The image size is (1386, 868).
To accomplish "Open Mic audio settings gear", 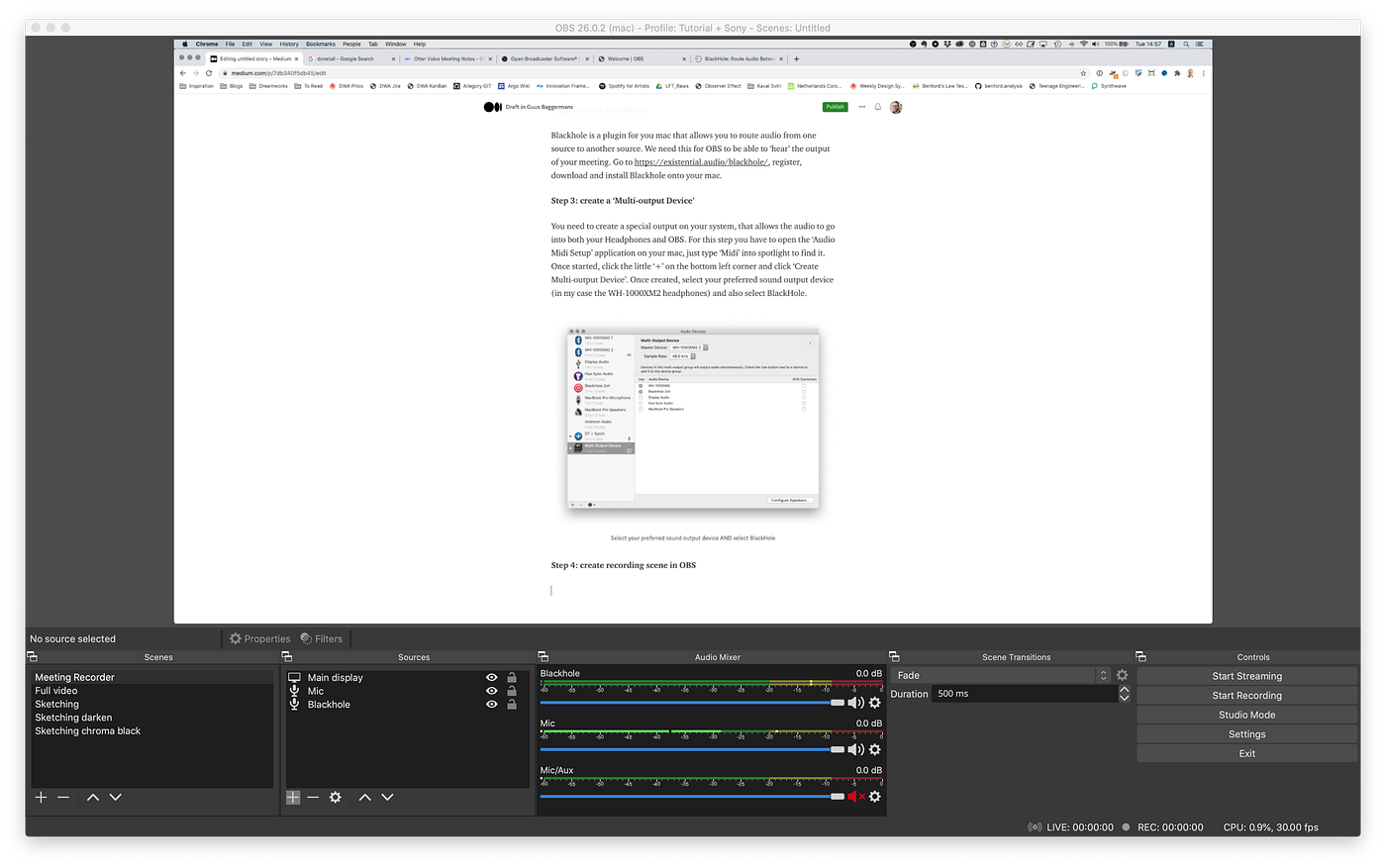I will (x=874, y=749).
